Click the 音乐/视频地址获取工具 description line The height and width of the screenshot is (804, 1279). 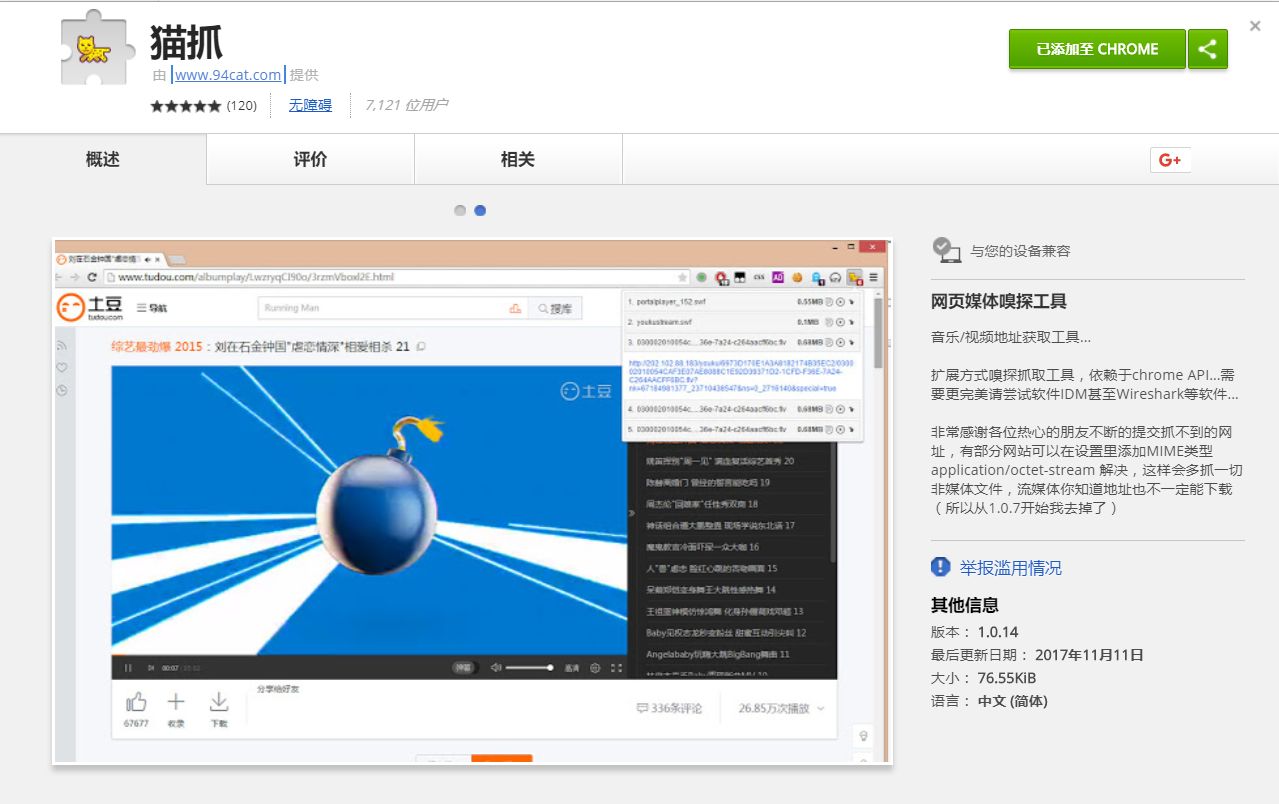tap(1011, 338)
